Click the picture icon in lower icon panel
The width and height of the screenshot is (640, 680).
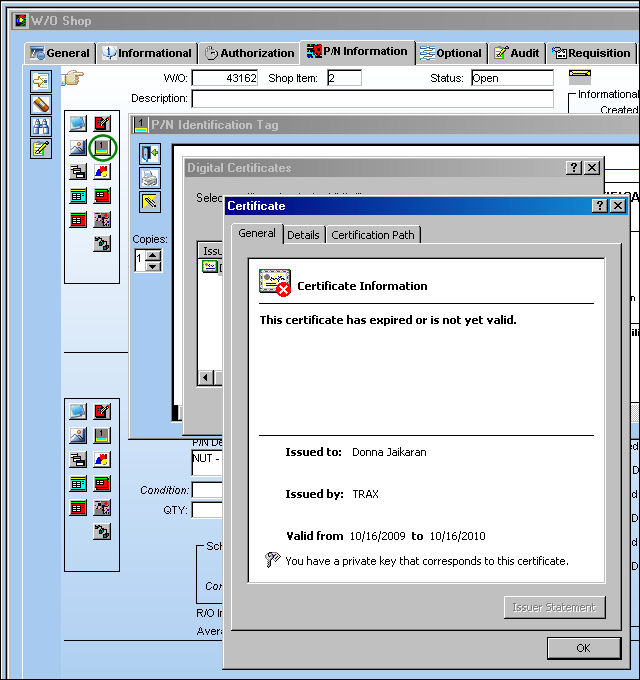(78, 435)
